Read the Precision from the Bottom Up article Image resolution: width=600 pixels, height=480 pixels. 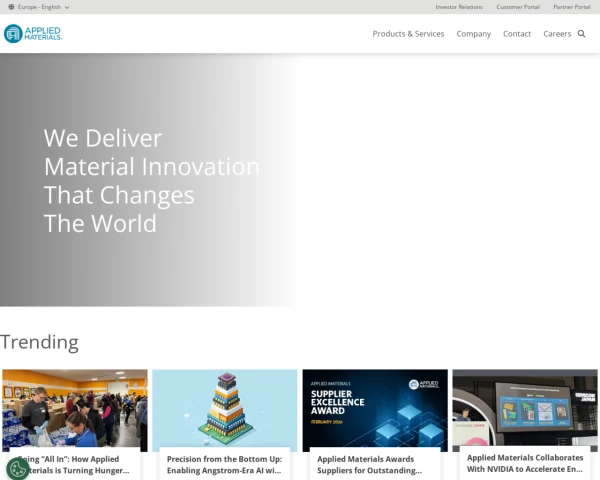click(x=224, y=464)
